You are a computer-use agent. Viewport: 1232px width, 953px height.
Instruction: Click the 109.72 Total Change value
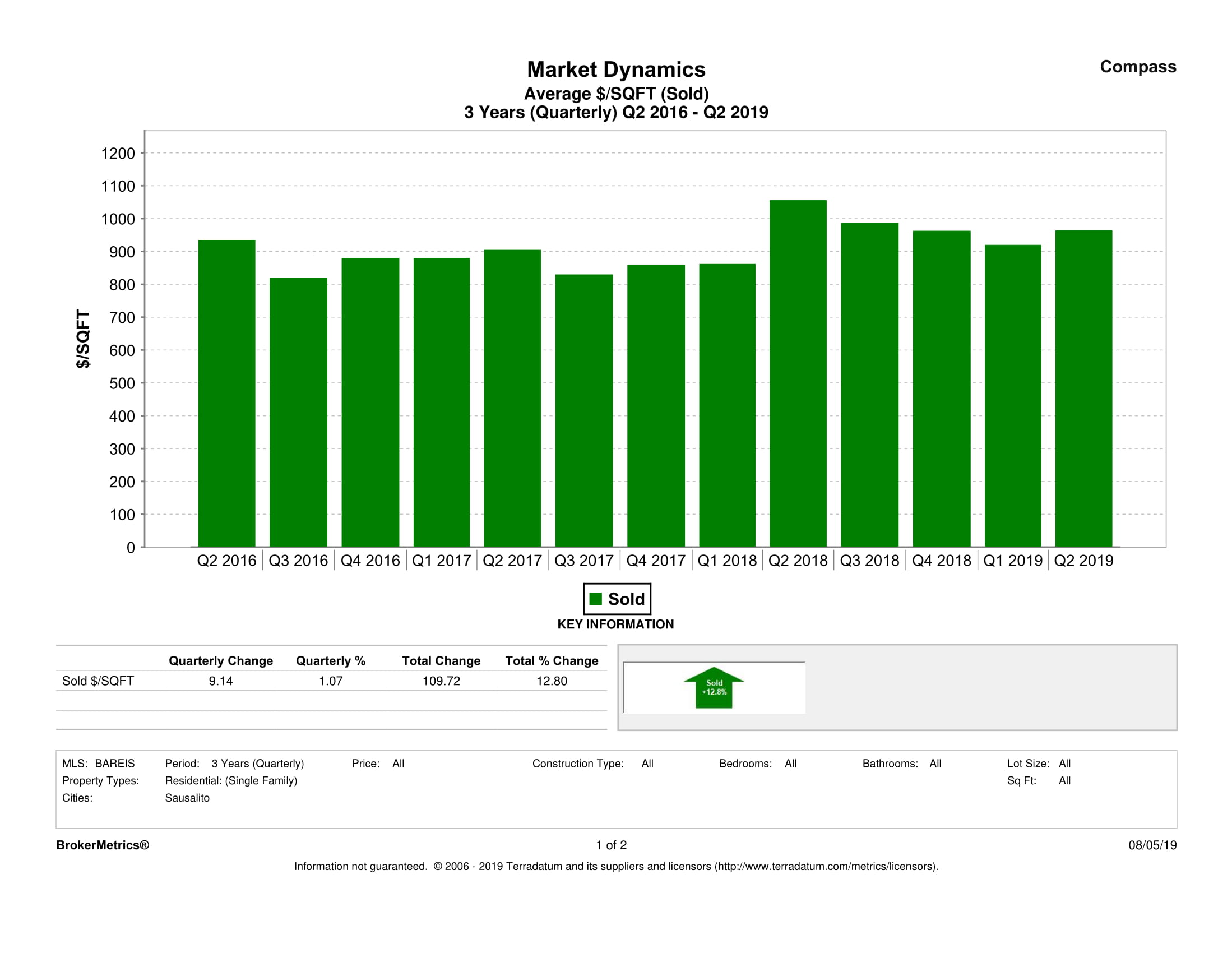point(441,681)
